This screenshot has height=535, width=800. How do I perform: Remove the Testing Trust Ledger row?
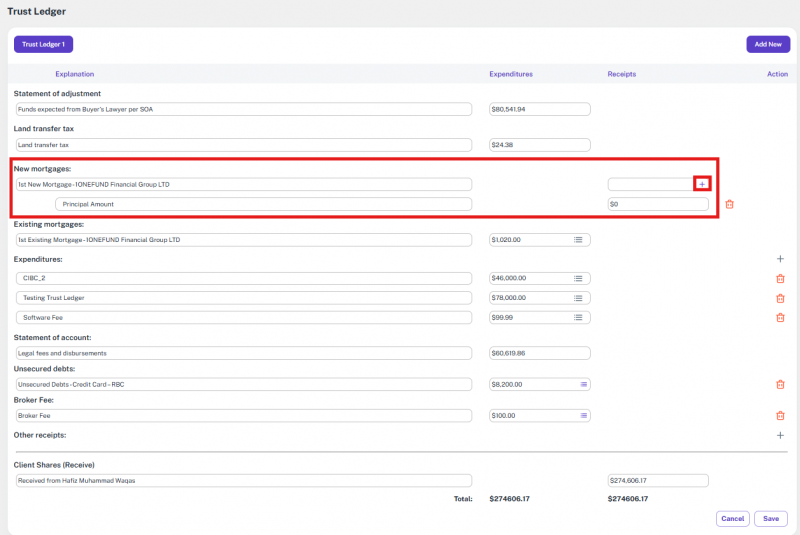(780, 298)
